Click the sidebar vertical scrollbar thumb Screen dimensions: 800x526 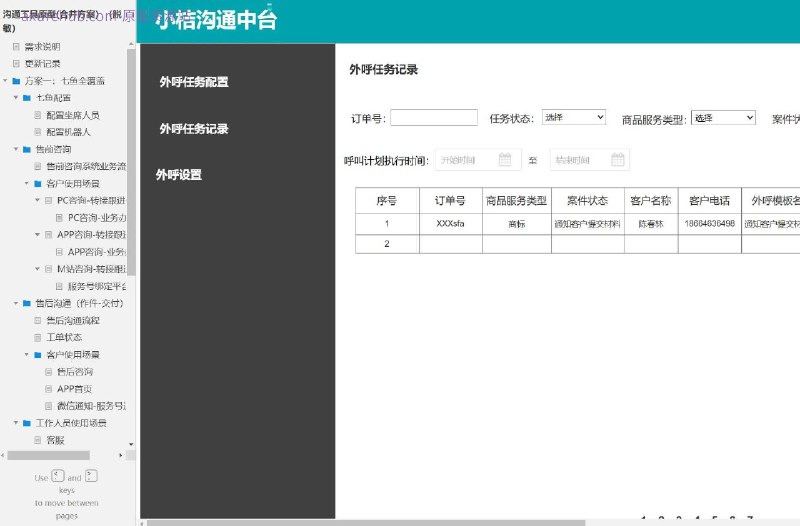(x=131, y=162)
